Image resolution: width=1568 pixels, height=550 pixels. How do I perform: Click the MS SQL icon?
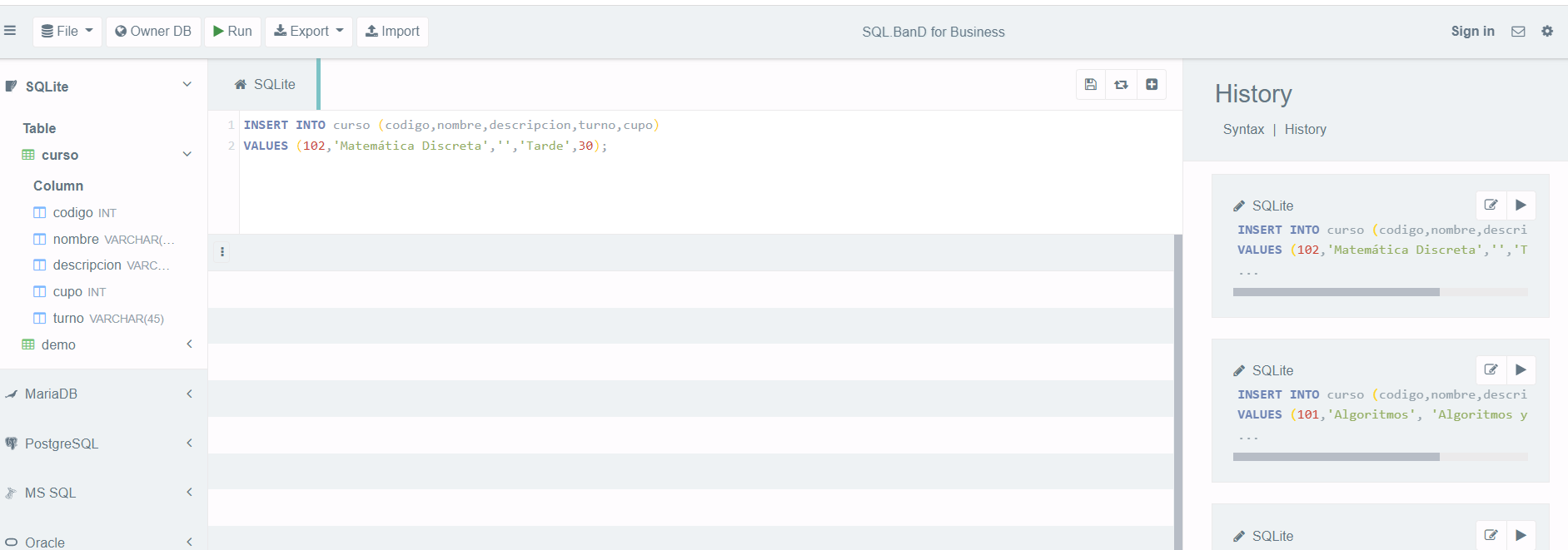point(11,493)
